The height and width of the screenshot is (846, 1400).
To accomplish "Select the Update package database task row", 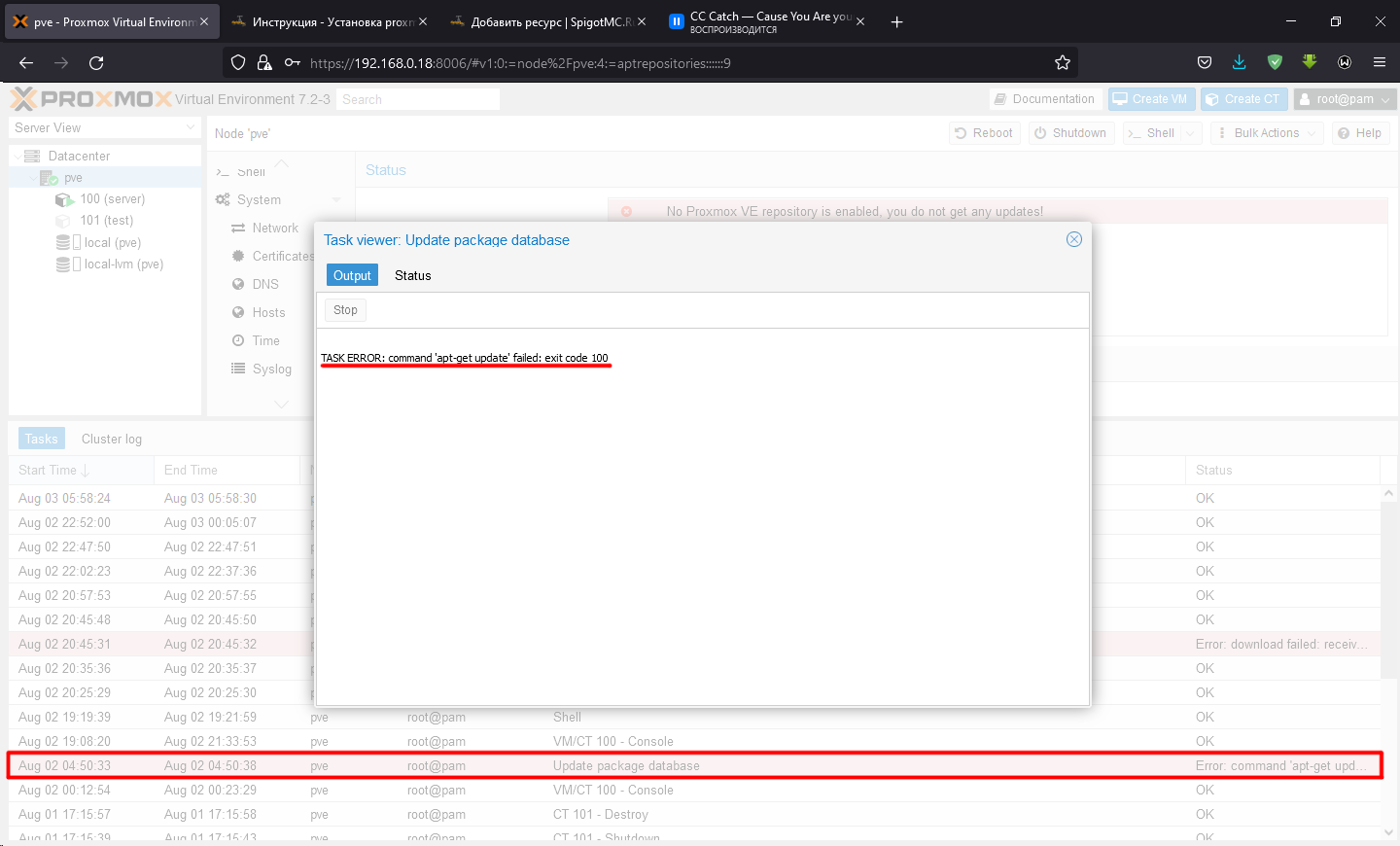I will click(x=694, y=765).
